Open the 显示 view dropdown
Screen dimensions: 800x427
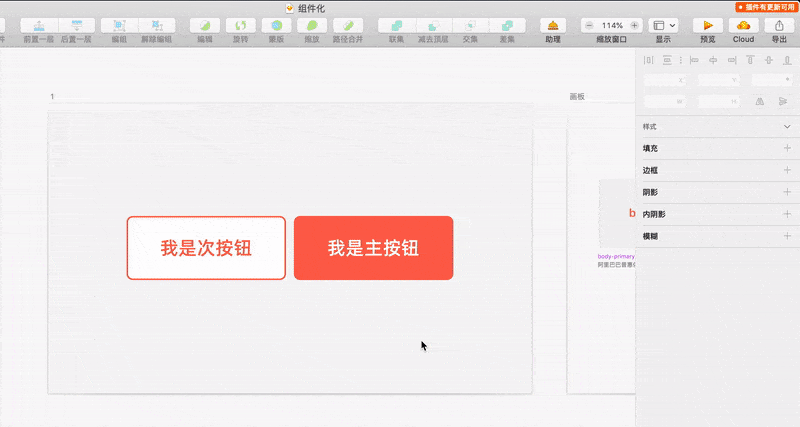[x=664, y=25]
